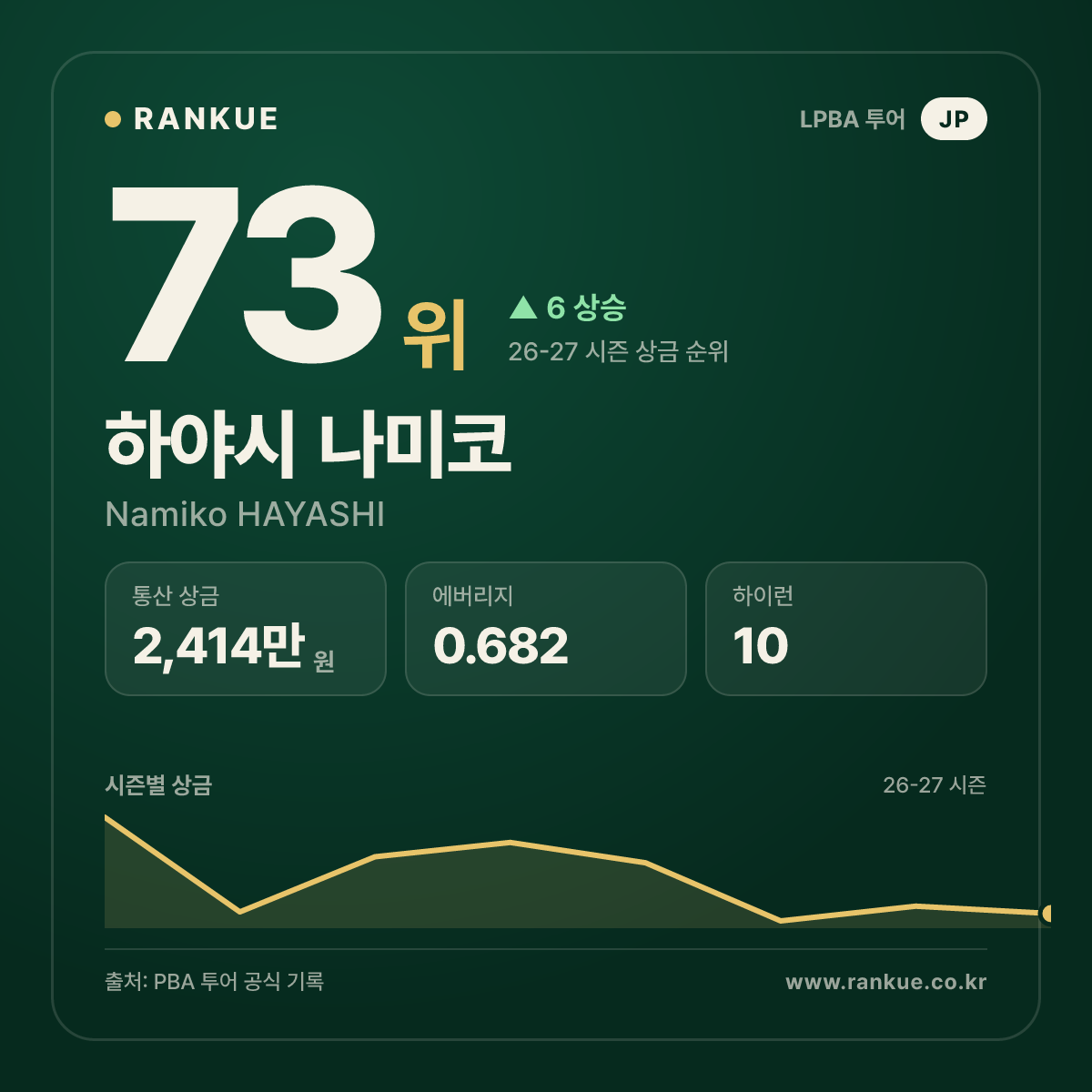1092x1092 pixels.
Task: Select the JP country badge
Action: click(954, 119)
